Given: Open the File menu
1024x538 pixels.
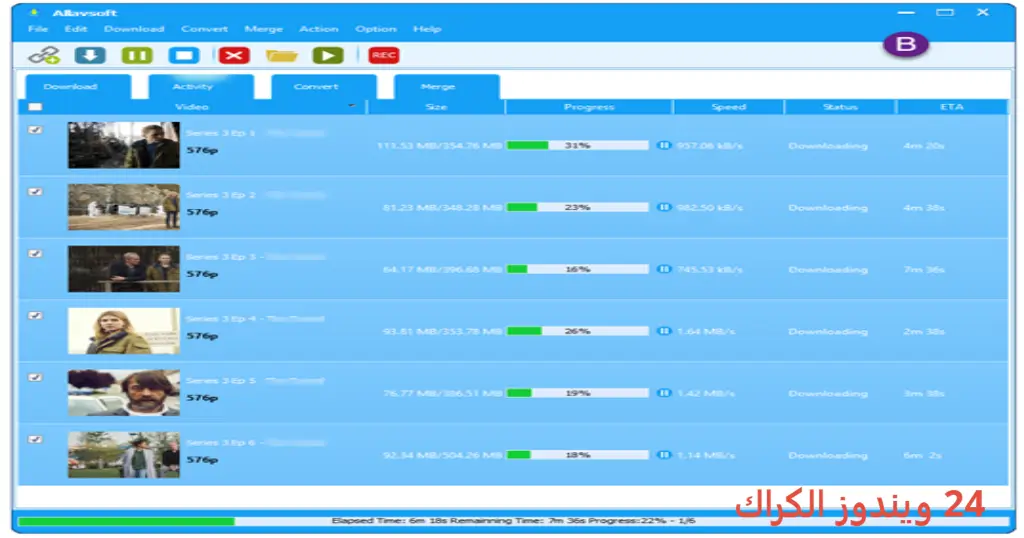Looking at the screenshot, I should pos(38,29).
